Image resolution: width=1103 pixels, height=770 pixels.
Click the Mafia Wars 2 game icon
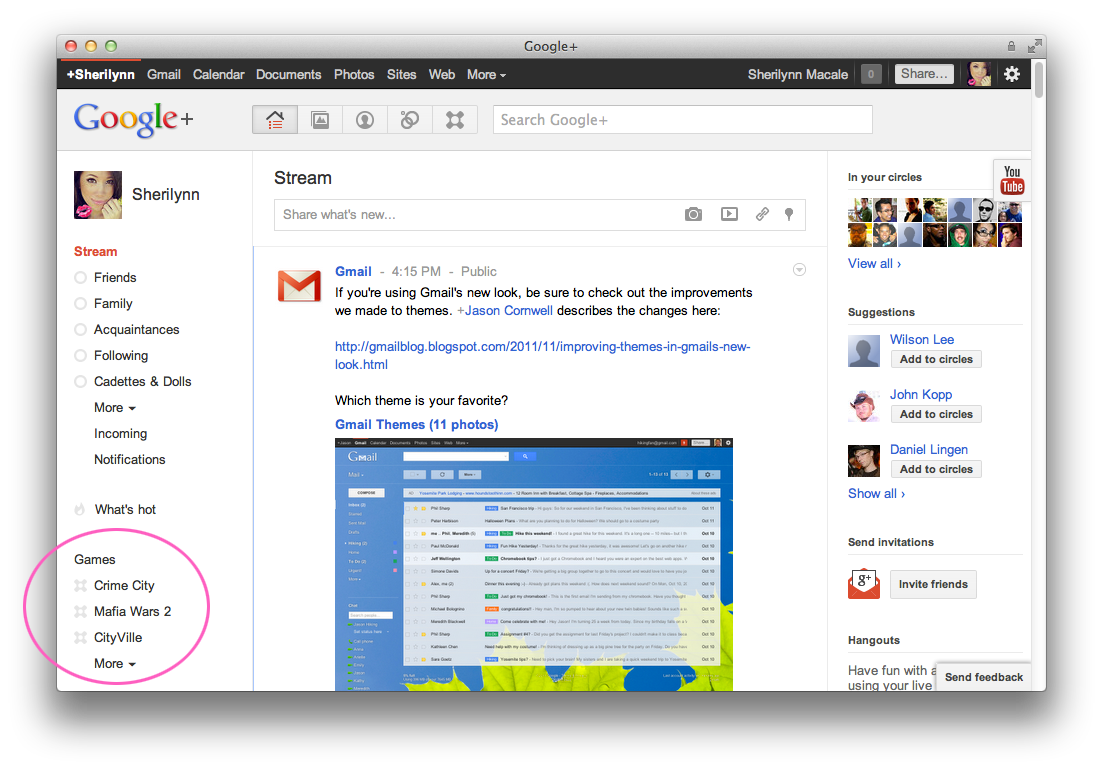[x=81, y=611]
